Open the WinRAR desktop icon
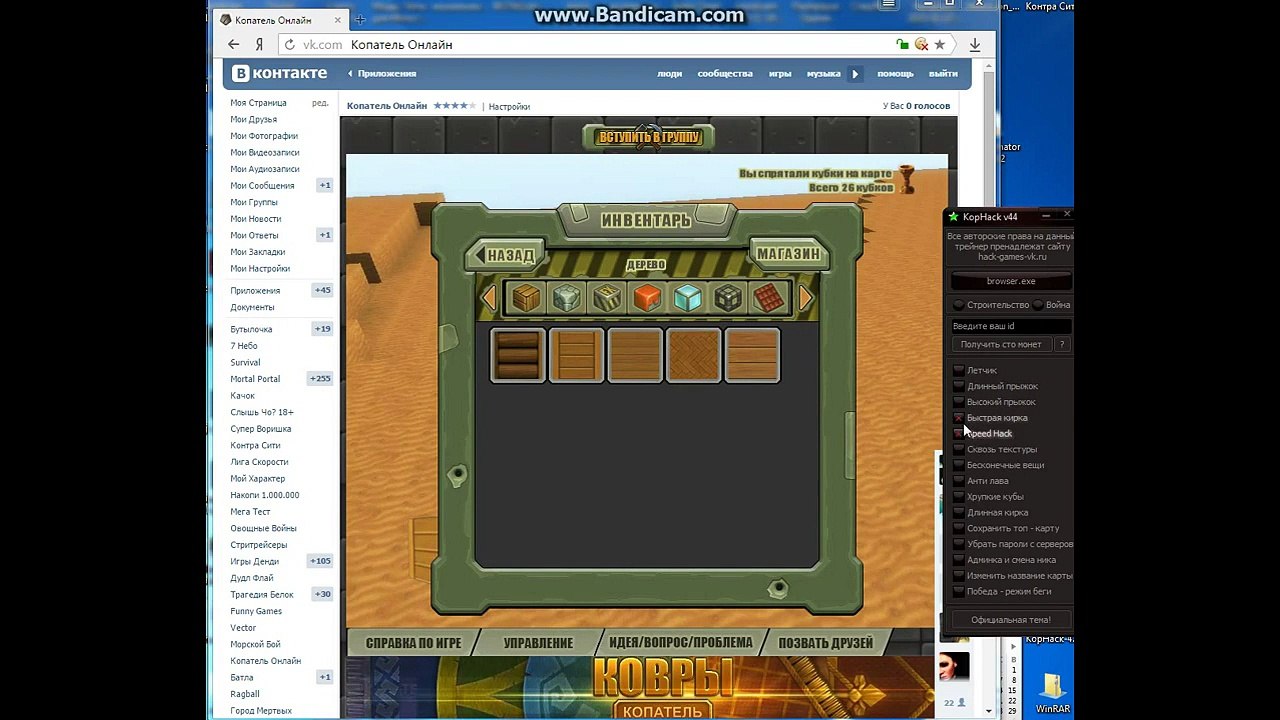Image resolution: width=1280 pixels, height=720 pixels. [x=1052, y=691]
